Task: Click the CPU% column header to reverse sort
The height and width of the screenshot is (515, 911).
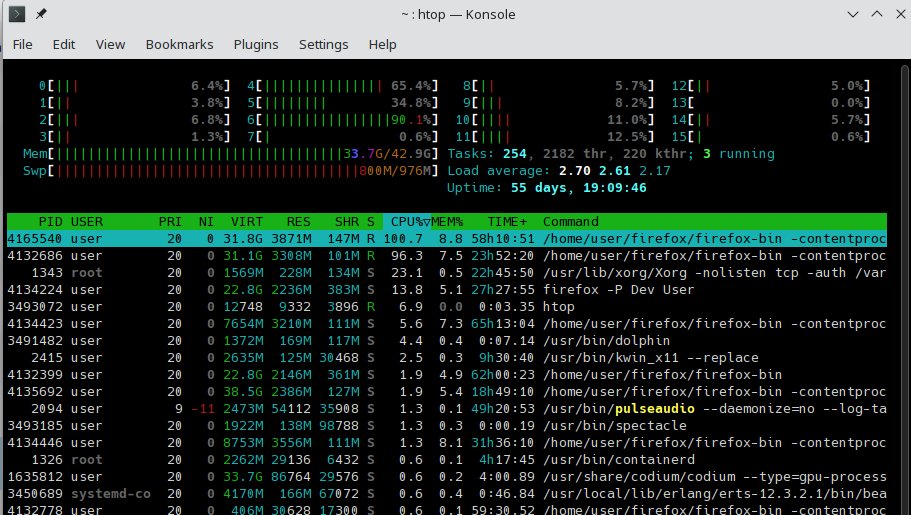Action: pyautogui.click(x=407, y=222)
